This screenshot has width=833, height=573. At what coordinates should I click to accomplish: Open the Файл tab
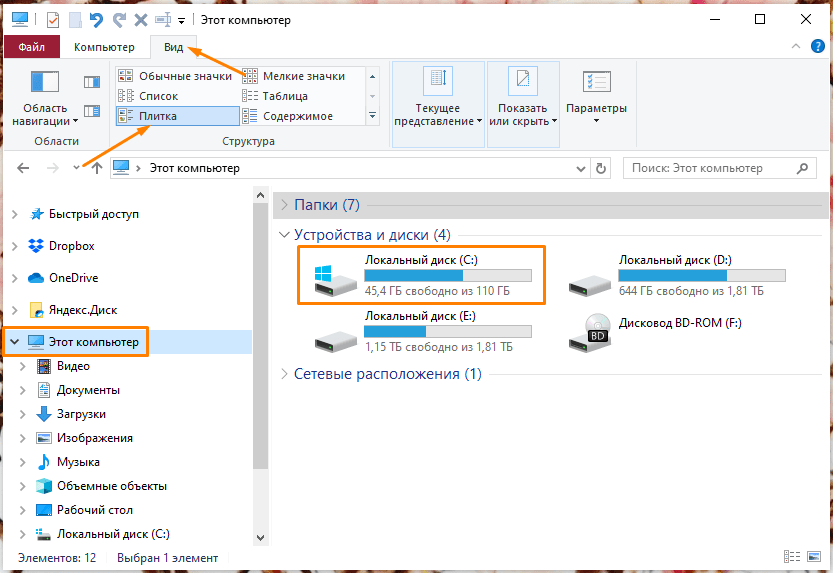point(31,47)
